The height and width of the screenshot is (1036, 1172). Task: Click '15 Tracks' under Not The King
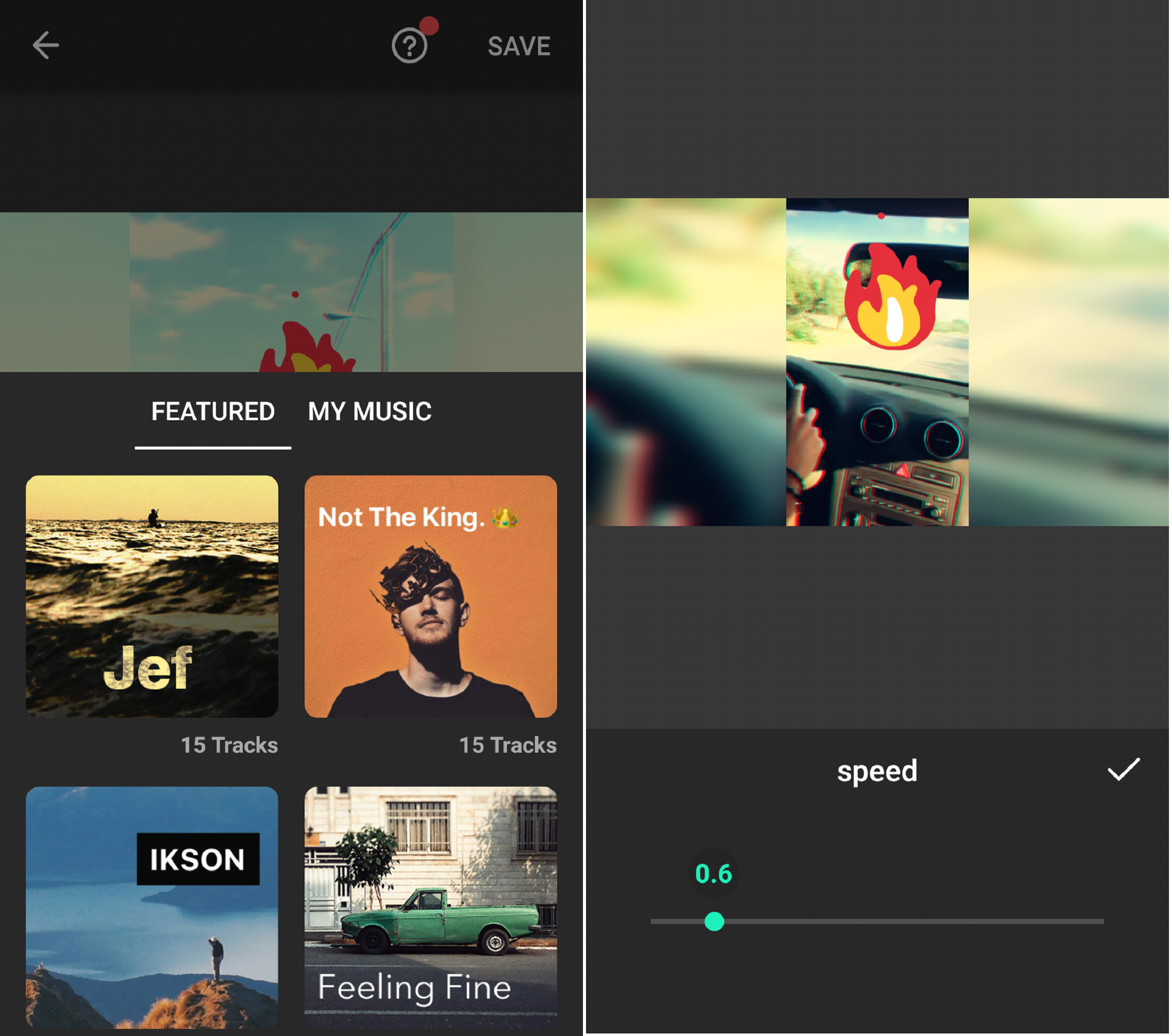point(508,745)
